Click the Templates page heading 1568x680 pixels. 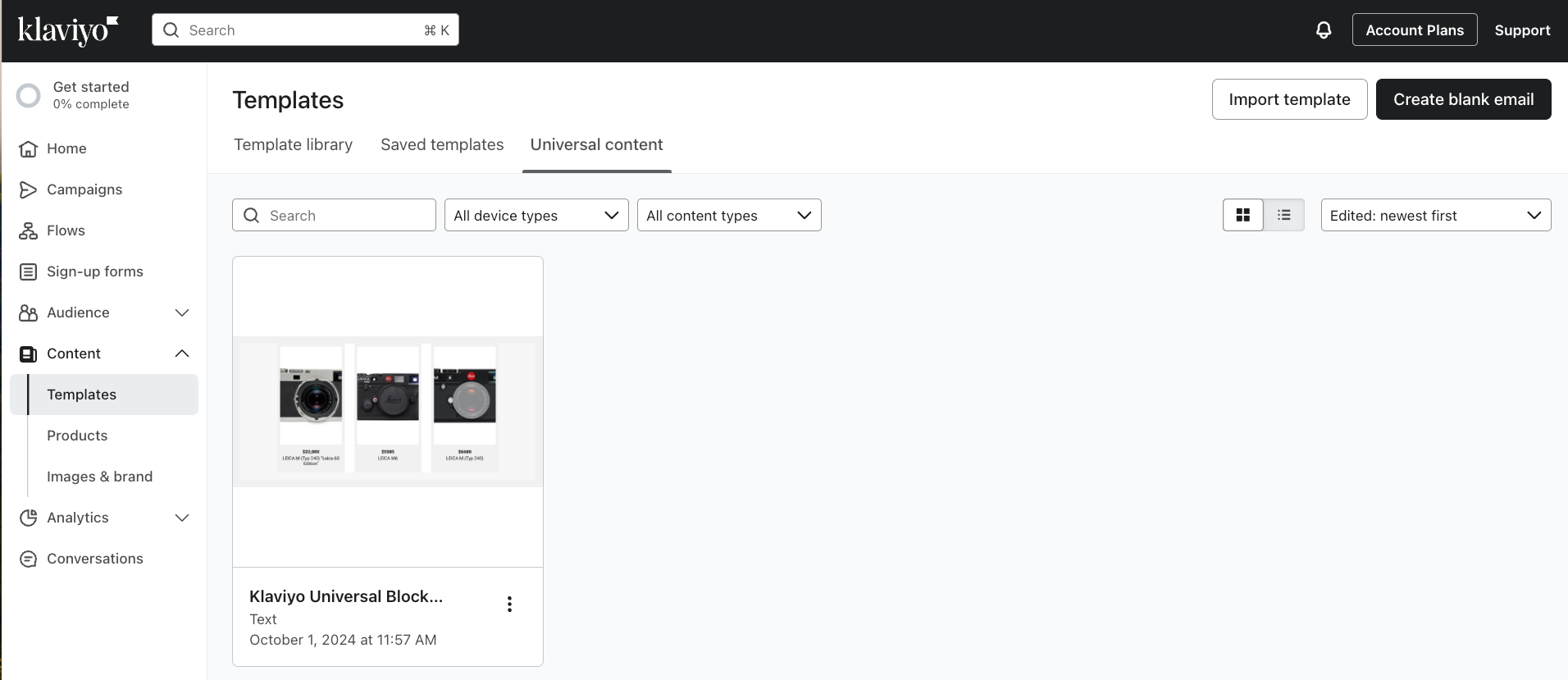pos(288,100)
